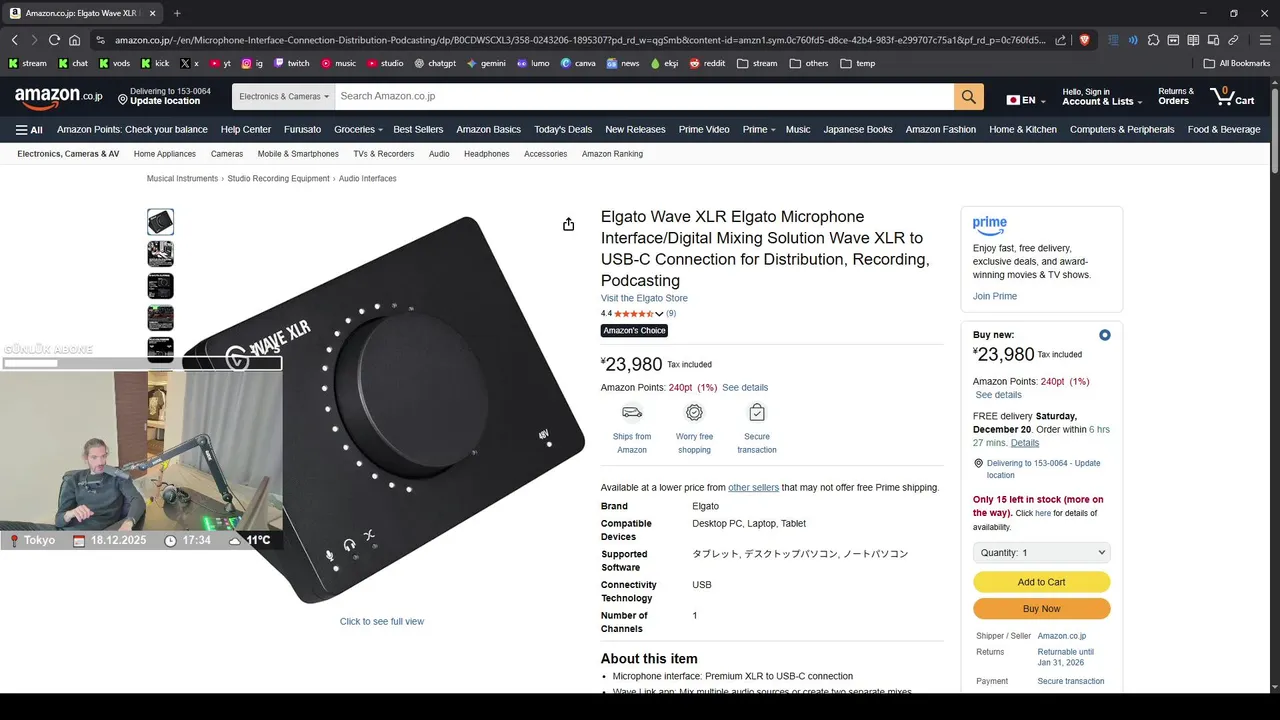Click the yellow Add to Cart button

coord(1041,582)
